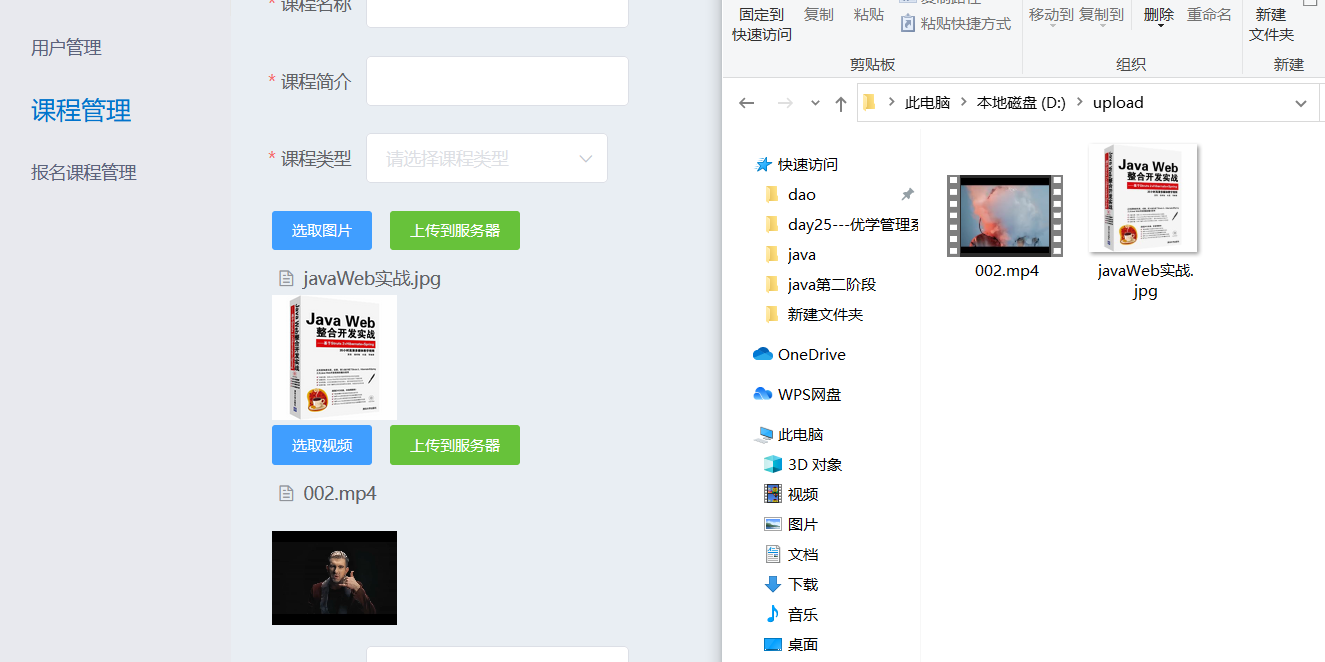Click the 课程简介 input field

pos(497,81)
